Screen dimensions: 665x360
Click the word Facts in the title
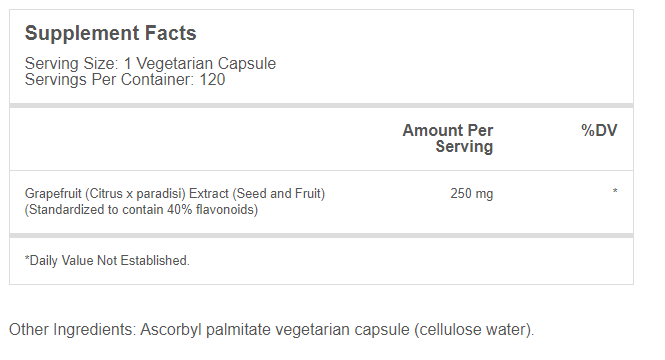click(x=170, y=33)
